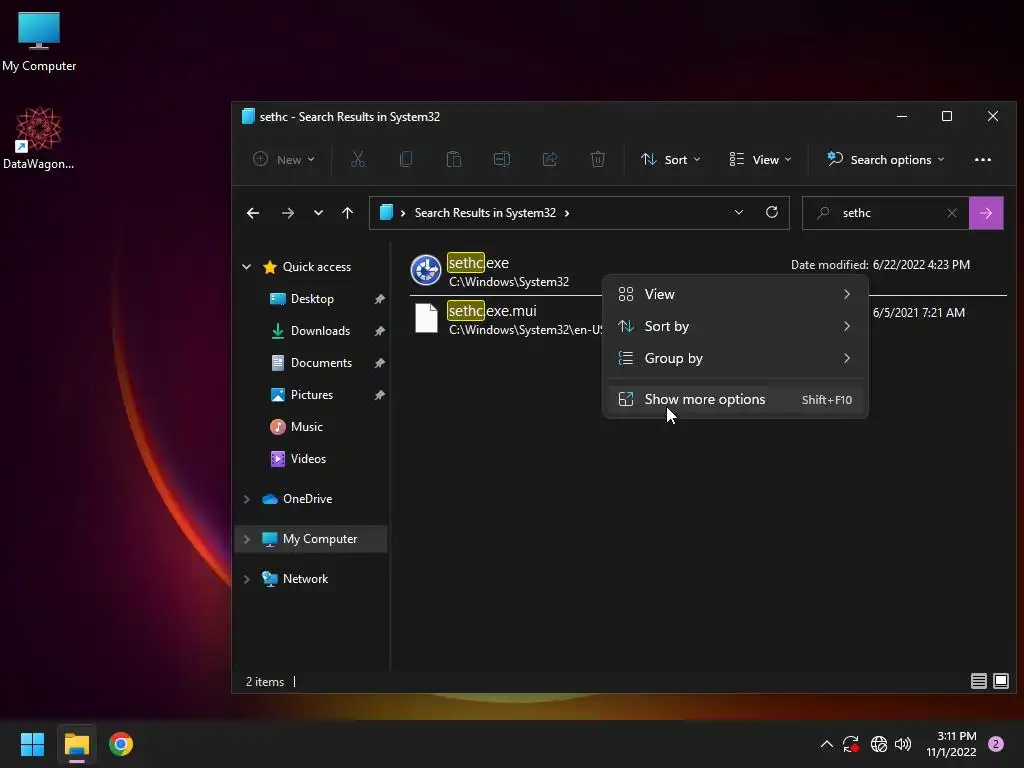Image resolution: width=1024 pixels, height=768 pixels.
Task: Open the Group by context submenu
Action: coord(735,358)
